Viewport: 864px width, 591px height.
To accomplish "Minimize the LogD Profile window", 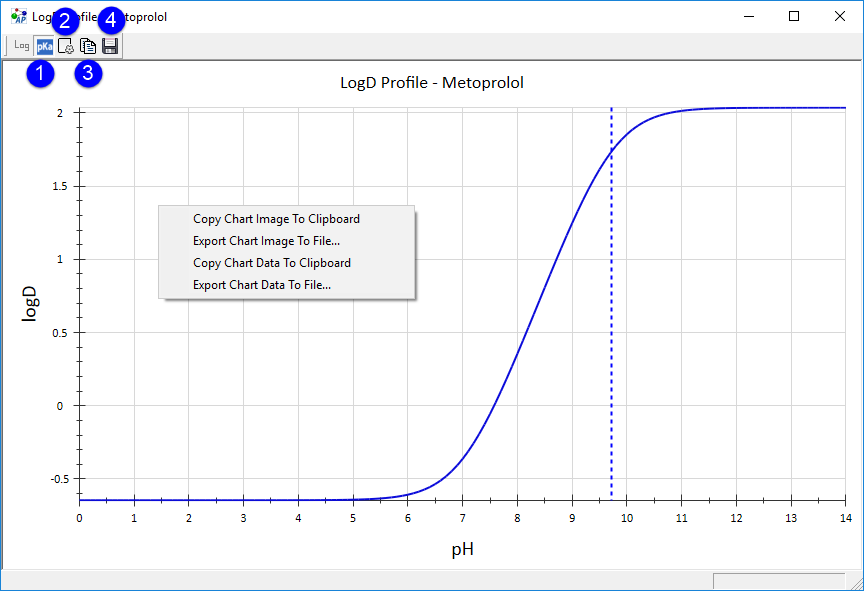I will [748, 17].
